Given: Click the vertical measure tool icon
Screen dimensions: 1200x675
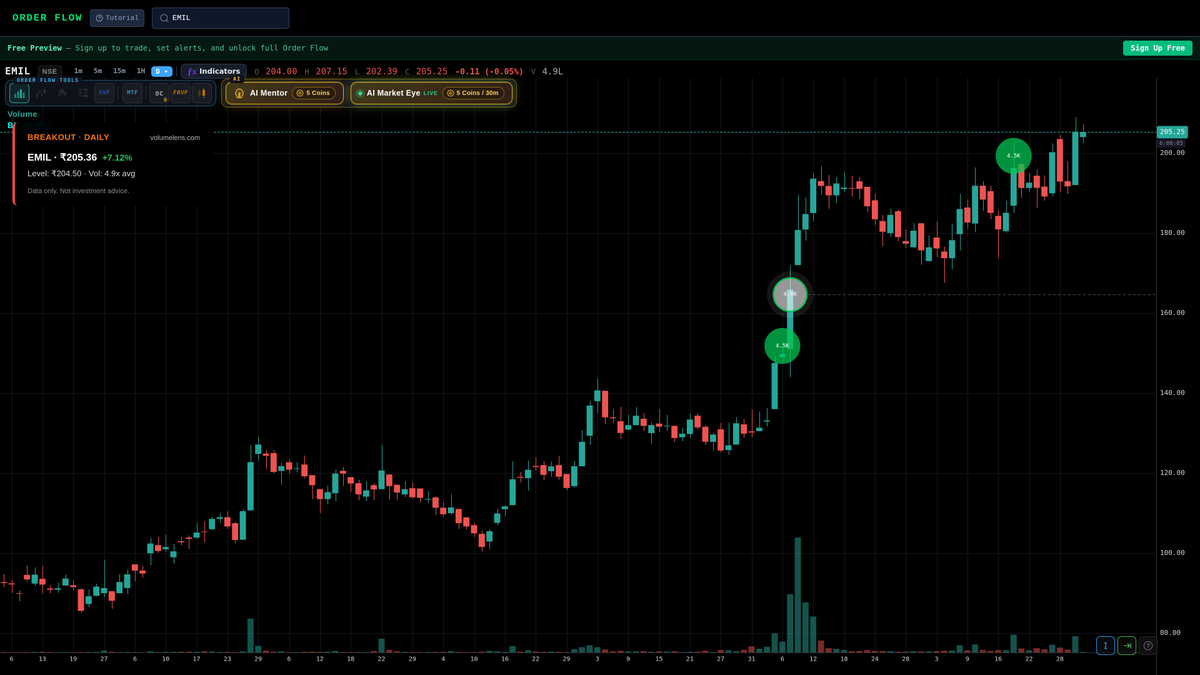Looking at the screenshot, I should (x=1105, y=646).
